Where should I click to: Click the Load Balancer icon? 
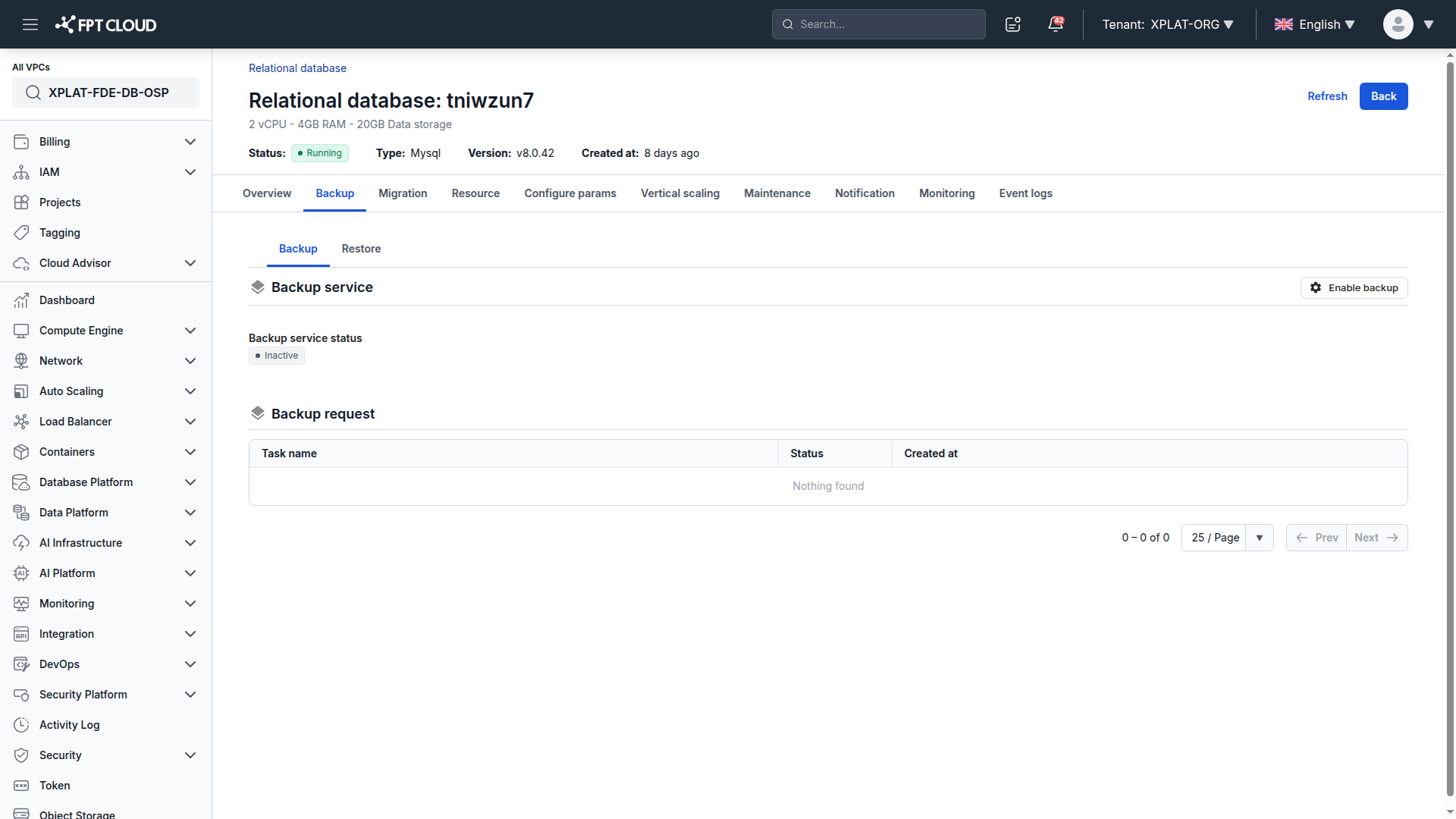click(x=21, y=422)
